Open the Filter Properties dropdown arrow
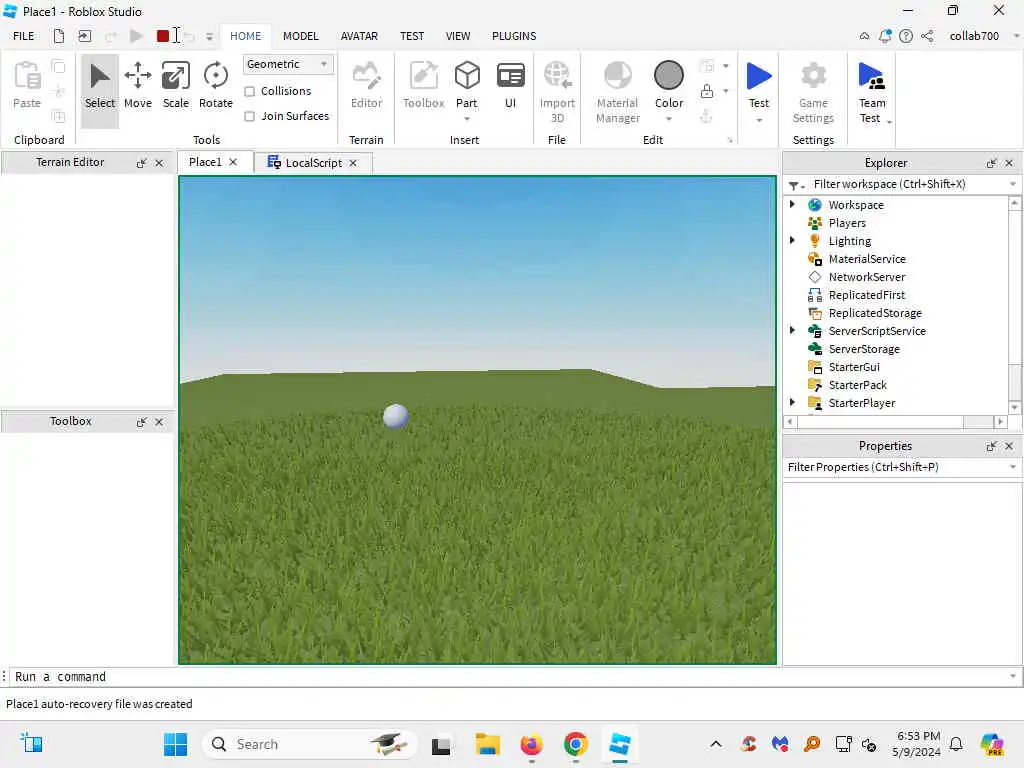The image size is (1024, 768). click(1013, 467)
